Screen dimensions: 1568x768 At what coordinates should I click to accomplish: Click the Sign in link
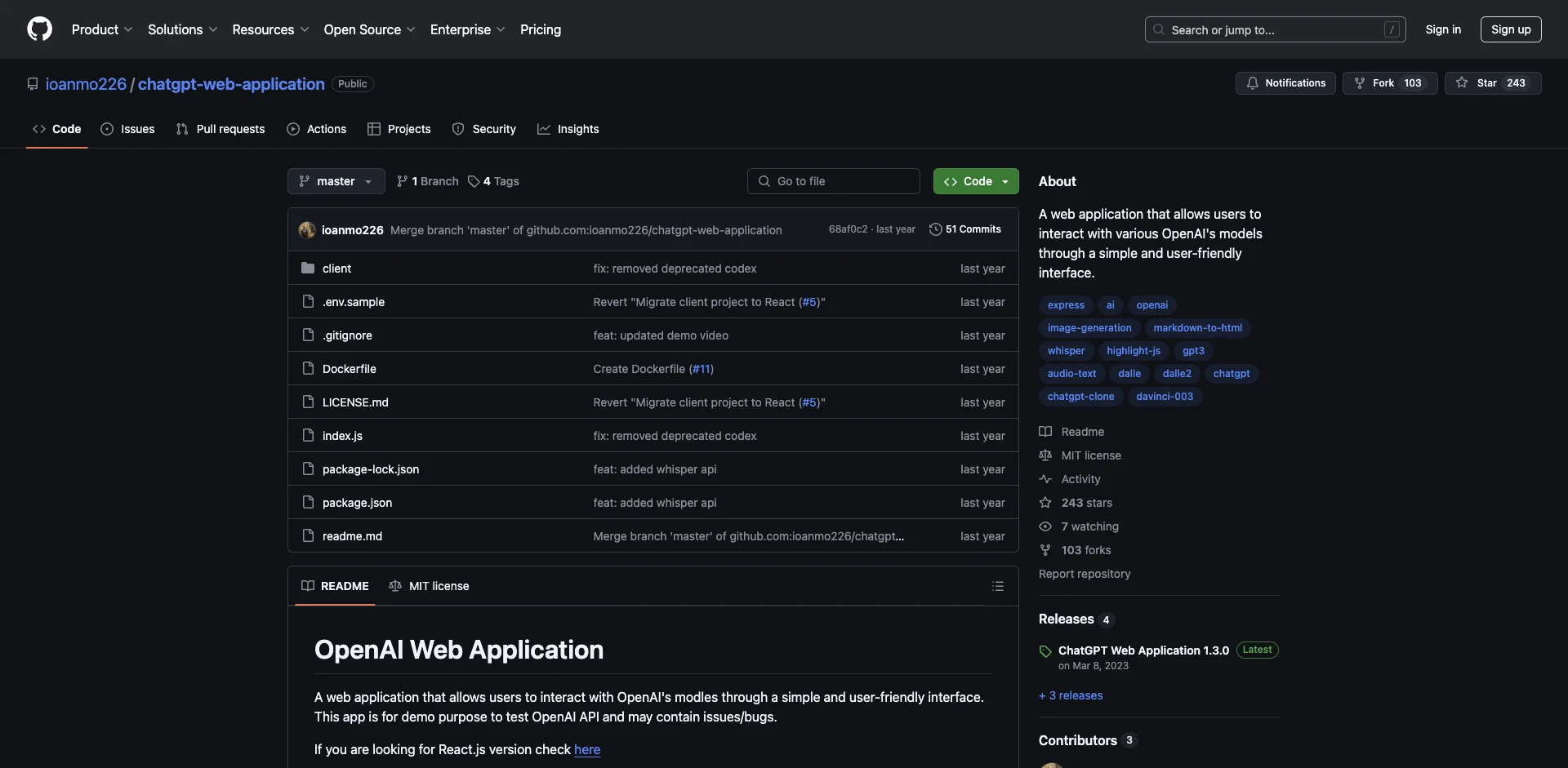tap(1443, 29)
